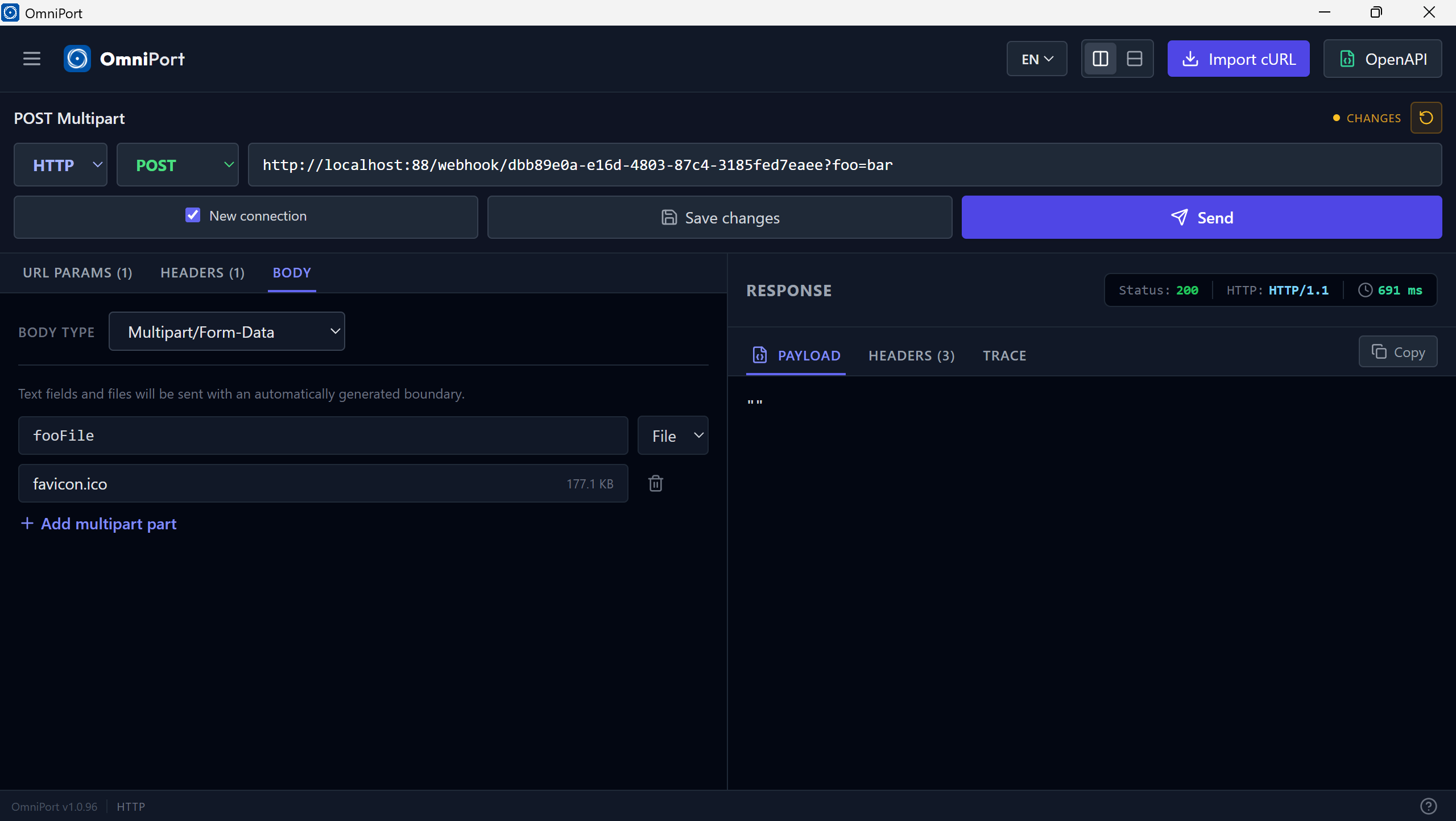Open the HTTP protocol dropdown
This screenshot has height=821, width=1456.
point(61,165)
